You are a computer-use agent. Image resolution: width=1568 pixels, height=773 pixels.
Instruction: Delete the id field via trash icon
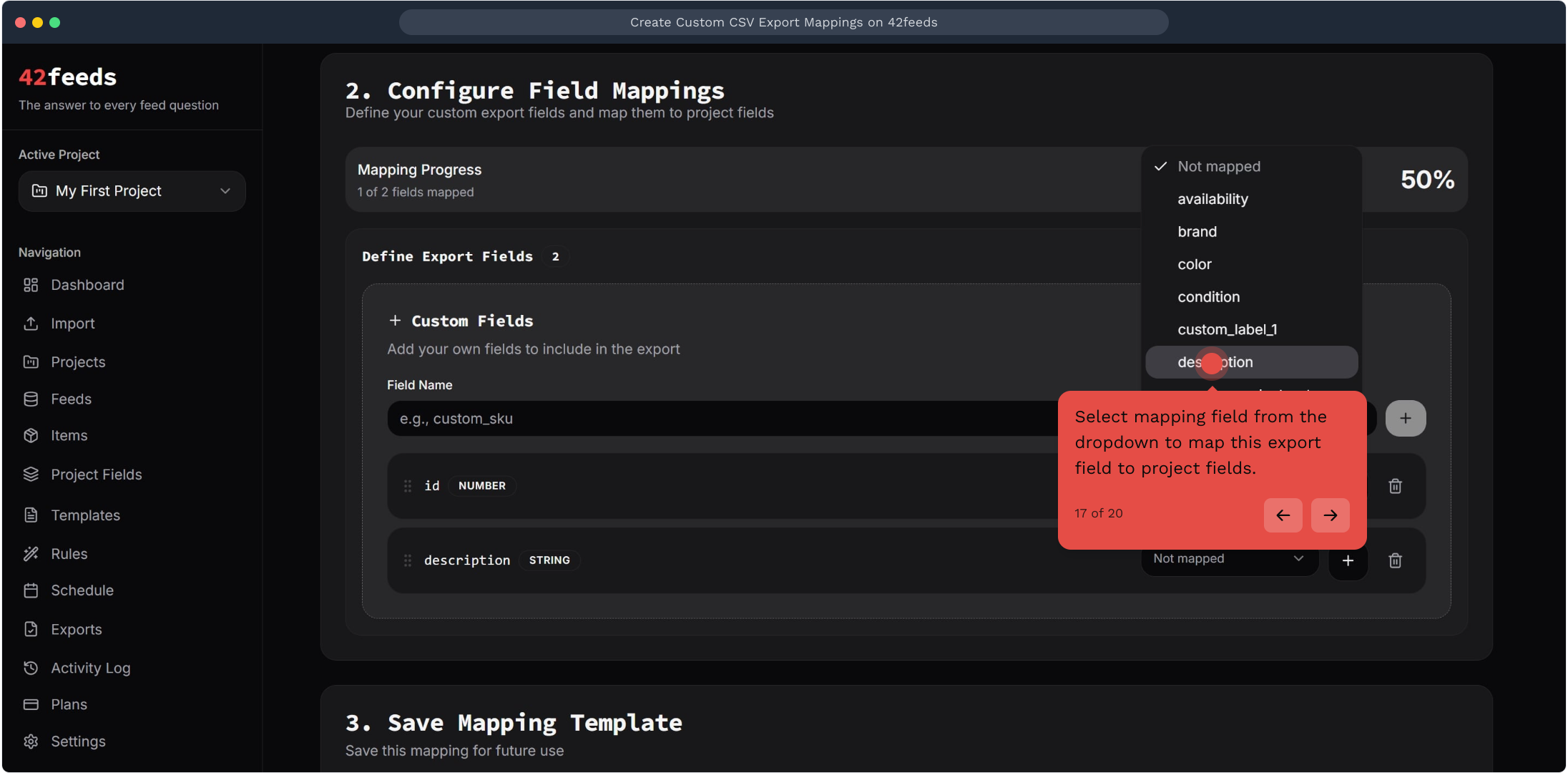pyautogui.click(x=1395, y=487)
